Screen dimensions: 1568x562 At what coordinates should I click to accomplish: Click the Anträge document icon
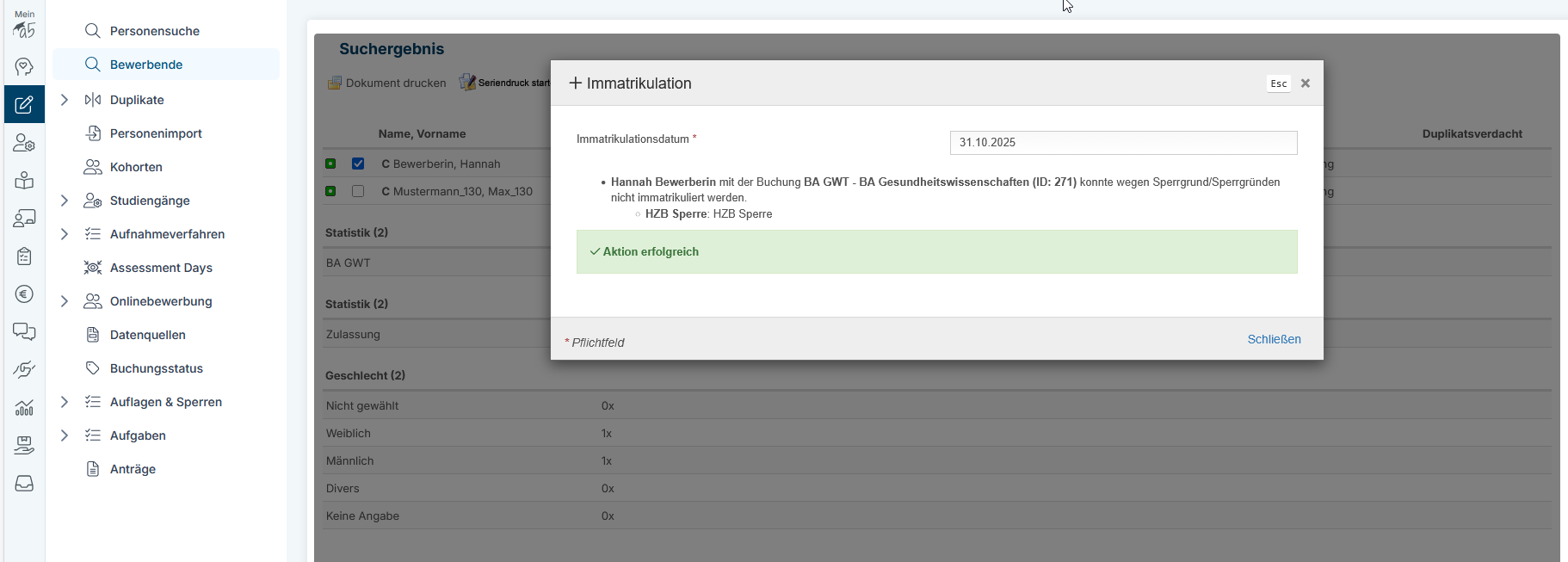(93, 469)
